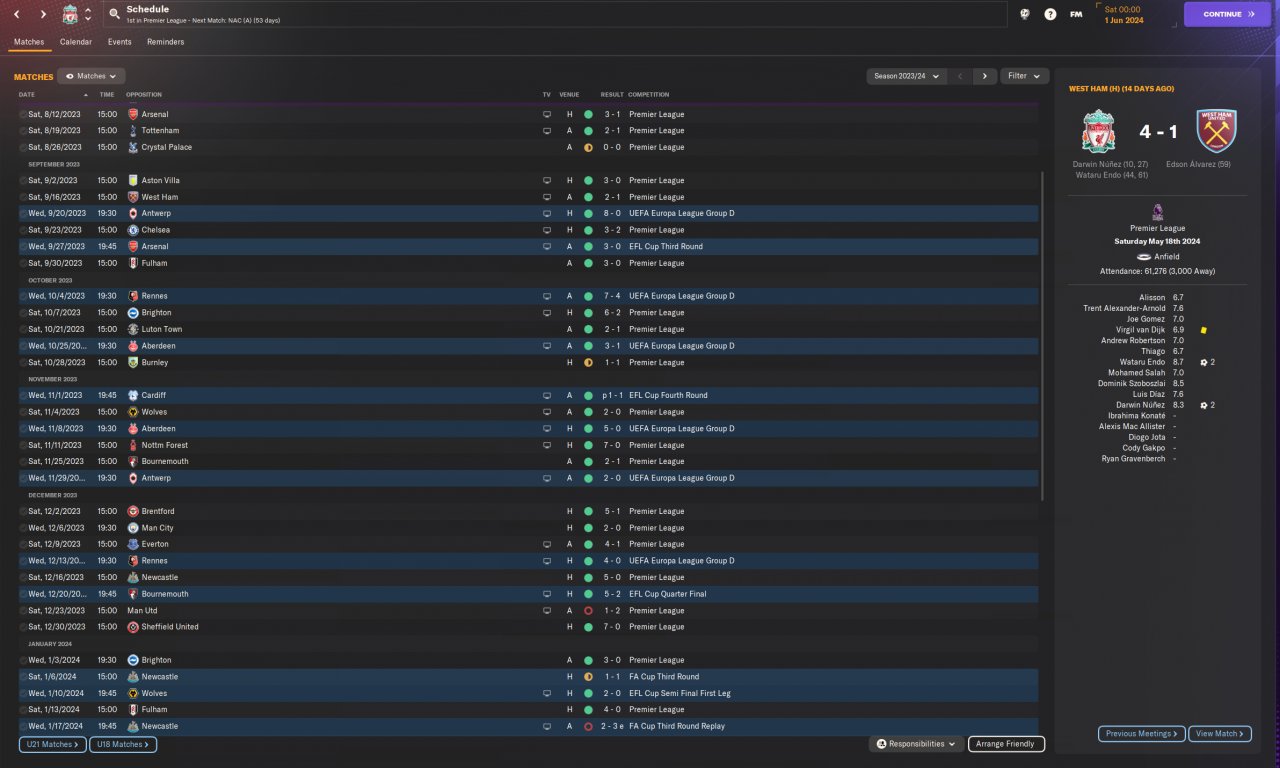The image size is (1280, 768).
Task: Toggle the marker on the Sat, 9/30/2023 row
Action: (23, 263)
